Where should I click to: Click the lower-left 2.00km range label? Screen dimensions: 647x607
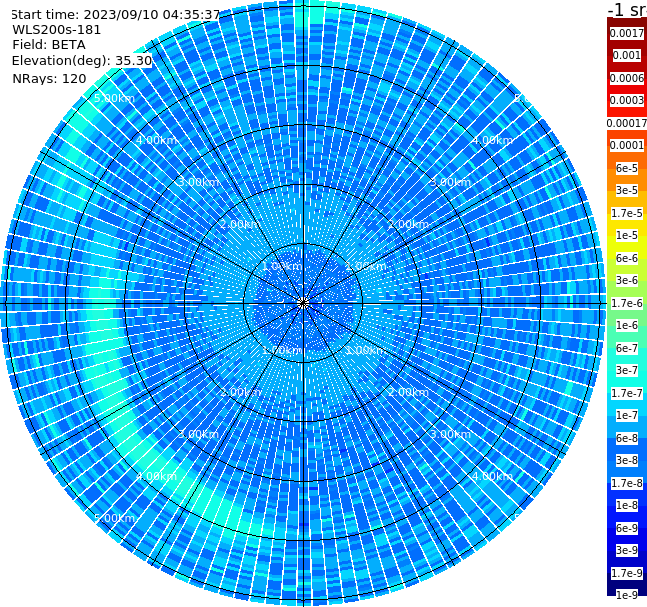[x=240, y=392]
